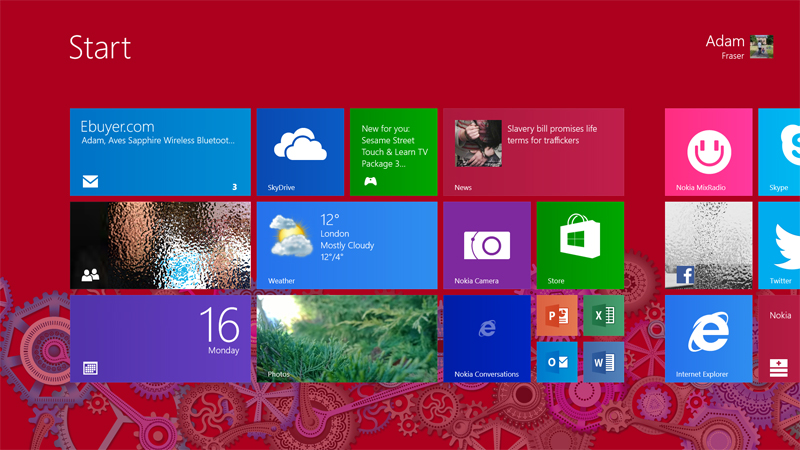This screenshot has height=450, width=800.
Task: Open the People tile with glass photo
Action: tap(160, 245)
